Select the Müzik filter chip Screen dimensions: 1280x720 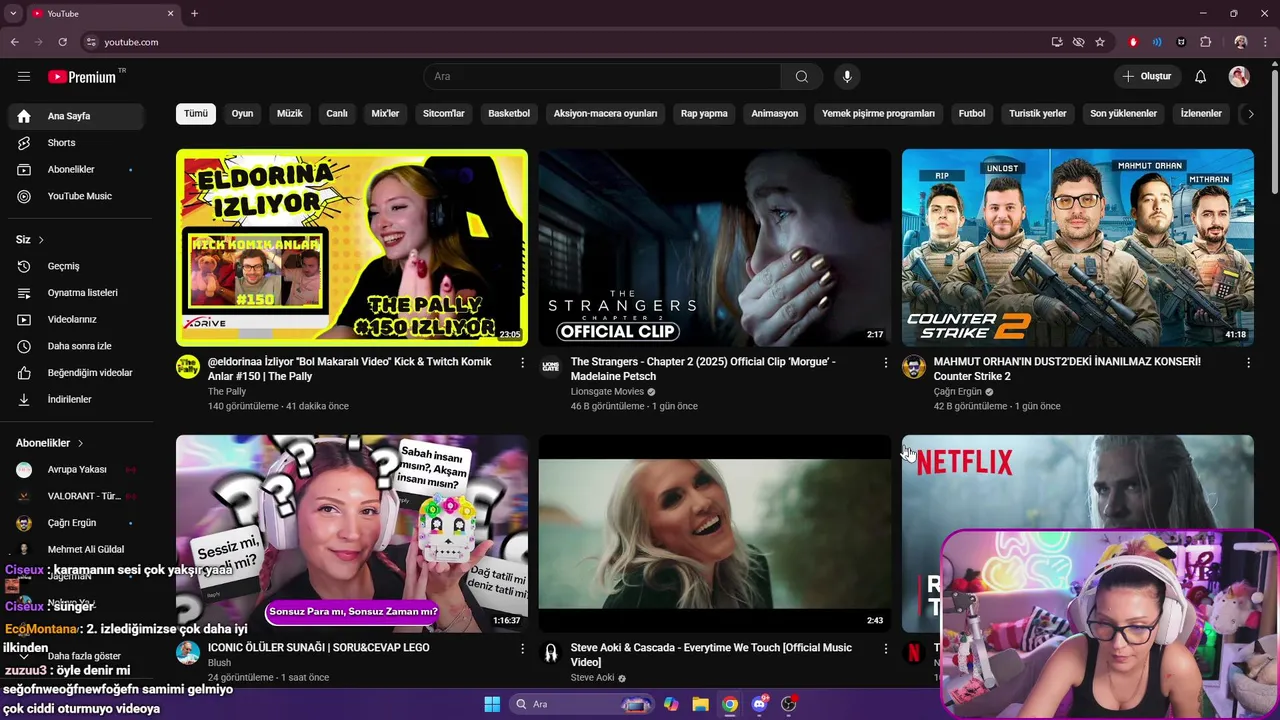coord(290,114)
